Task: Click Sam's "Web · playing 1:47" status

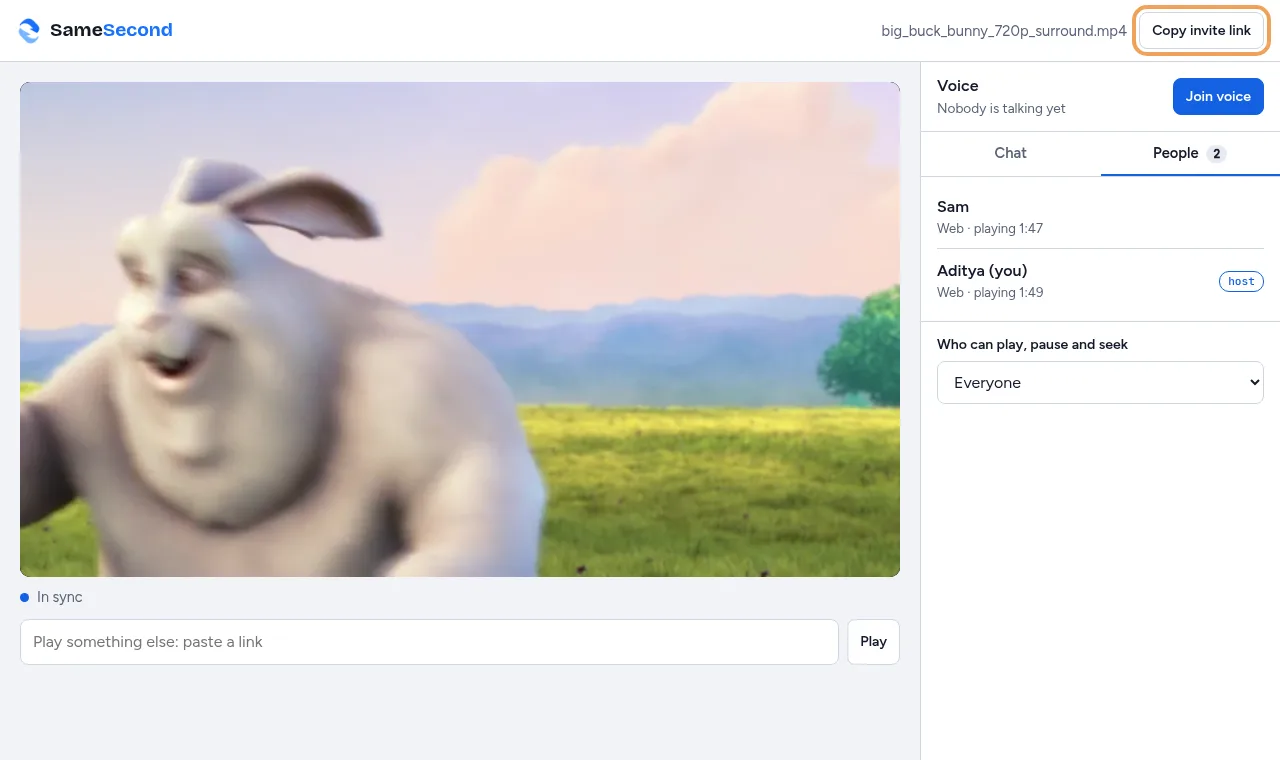Action: tap(990, 228)
